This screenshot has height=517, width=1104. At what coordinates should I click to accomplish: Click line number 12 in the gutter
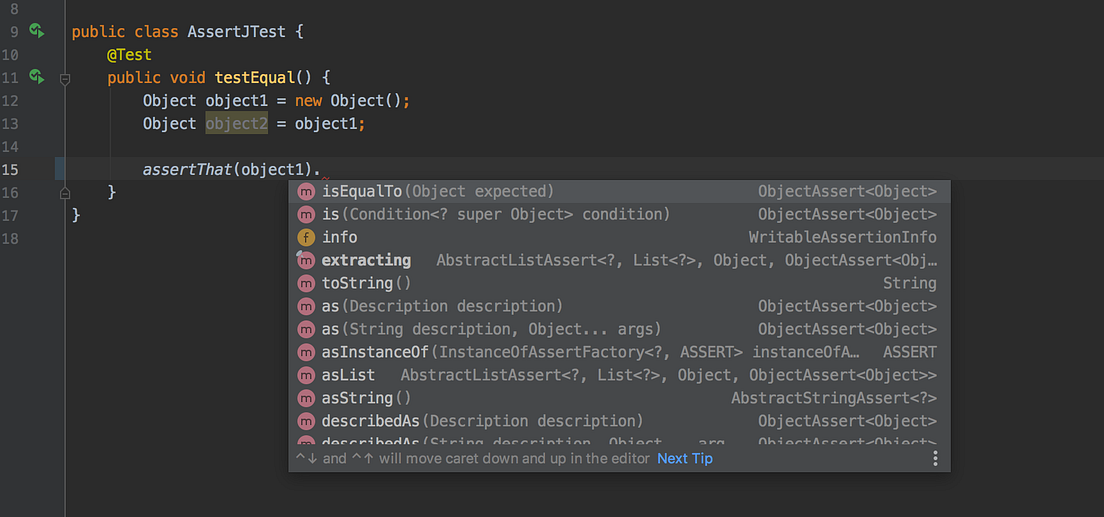11,101
